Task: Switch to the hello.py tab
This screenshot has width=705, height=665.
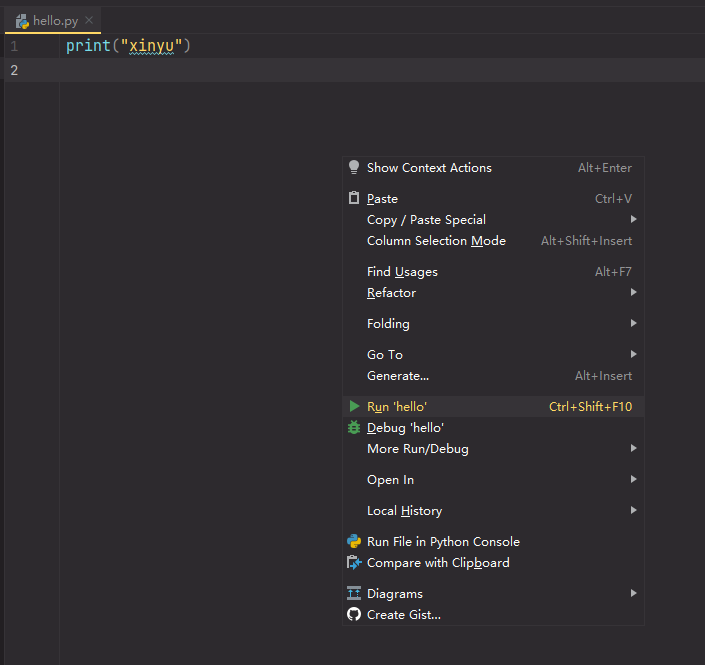Action: 53,21
